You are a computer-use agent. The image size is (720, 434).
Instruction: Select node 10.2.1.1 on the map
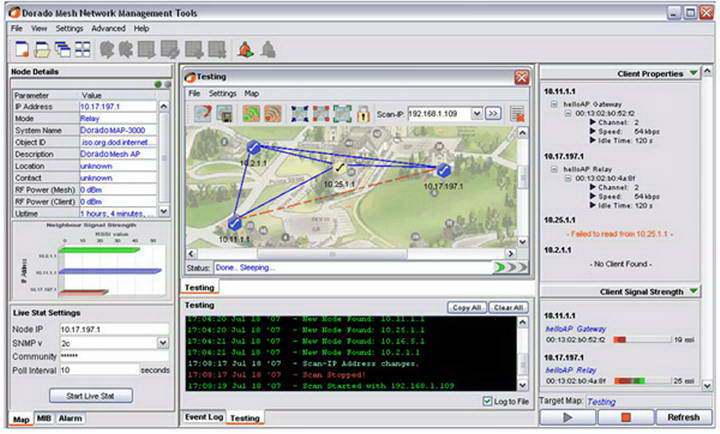pos(253,147)
